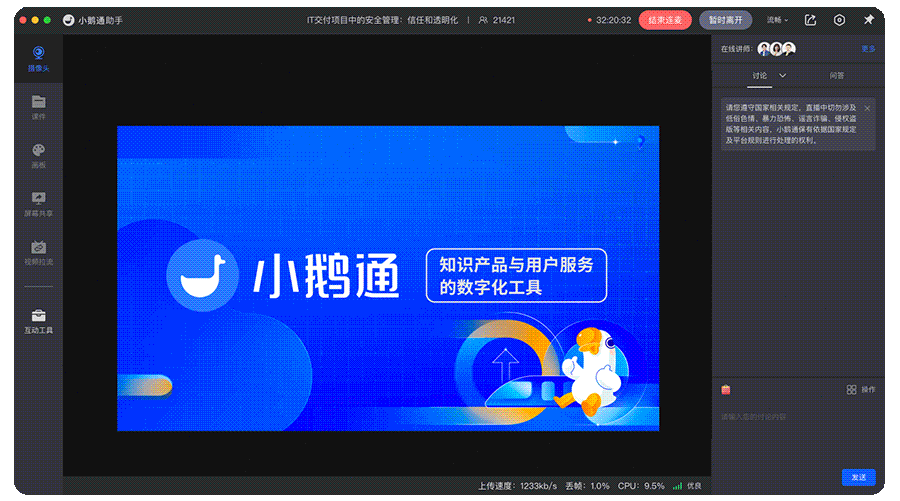Toggle the pin window icon

(868, 20)
